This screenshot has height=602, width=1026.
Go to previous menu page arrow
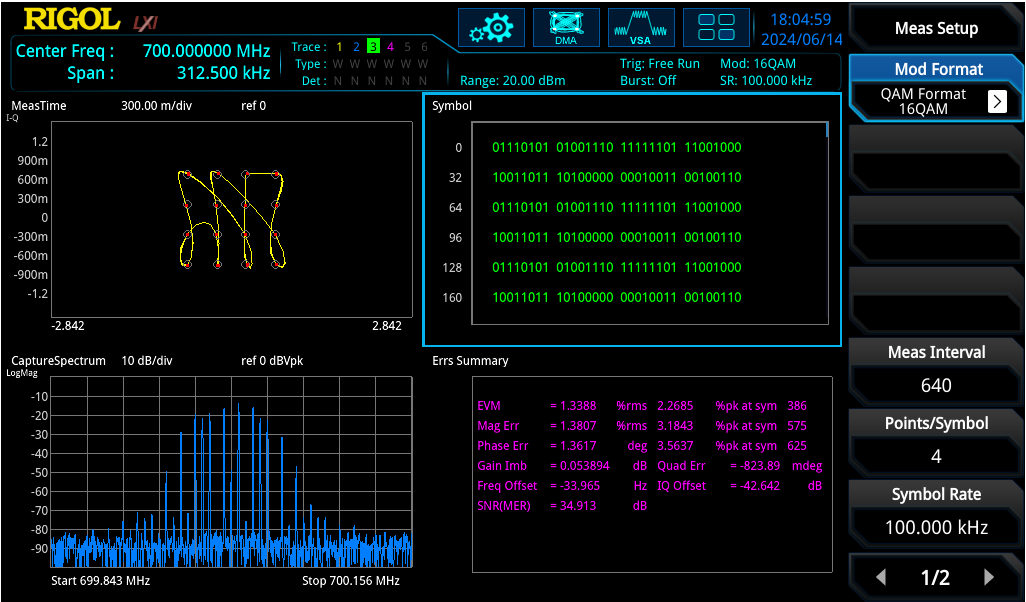881,577
